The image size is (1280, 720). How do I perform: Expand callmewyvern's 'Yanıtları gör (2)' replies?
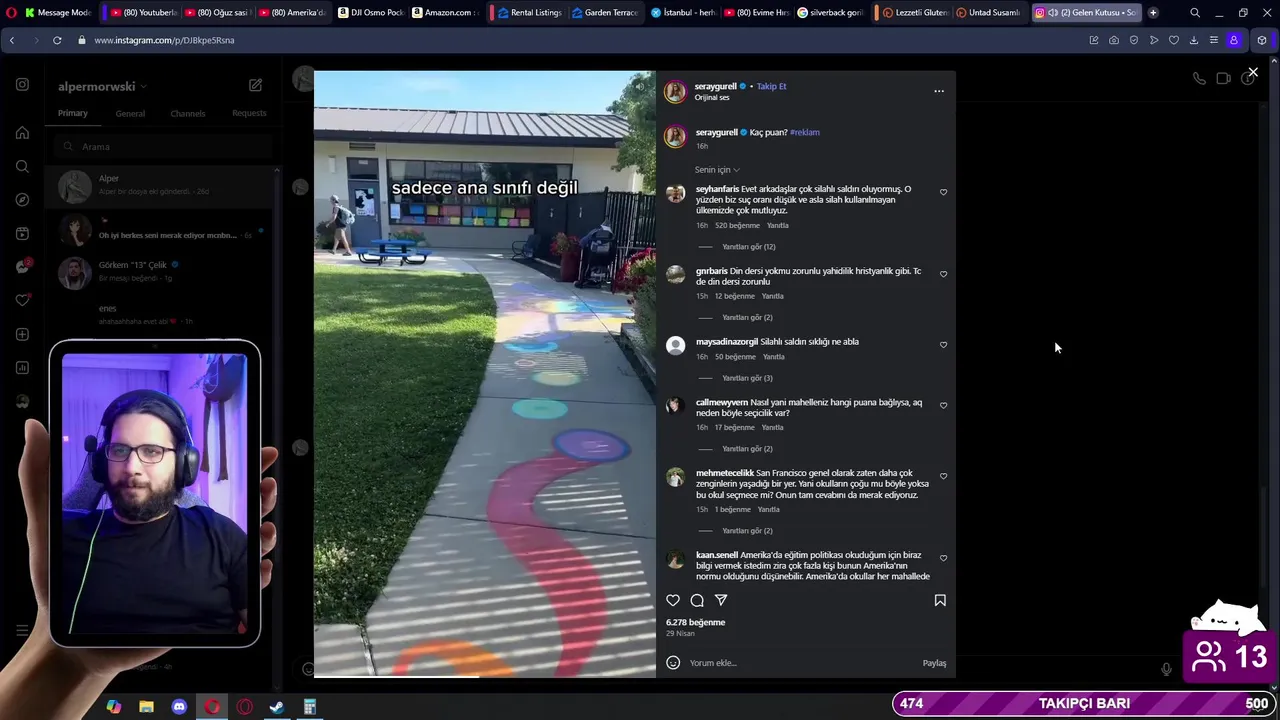click(x=747, y=449)
